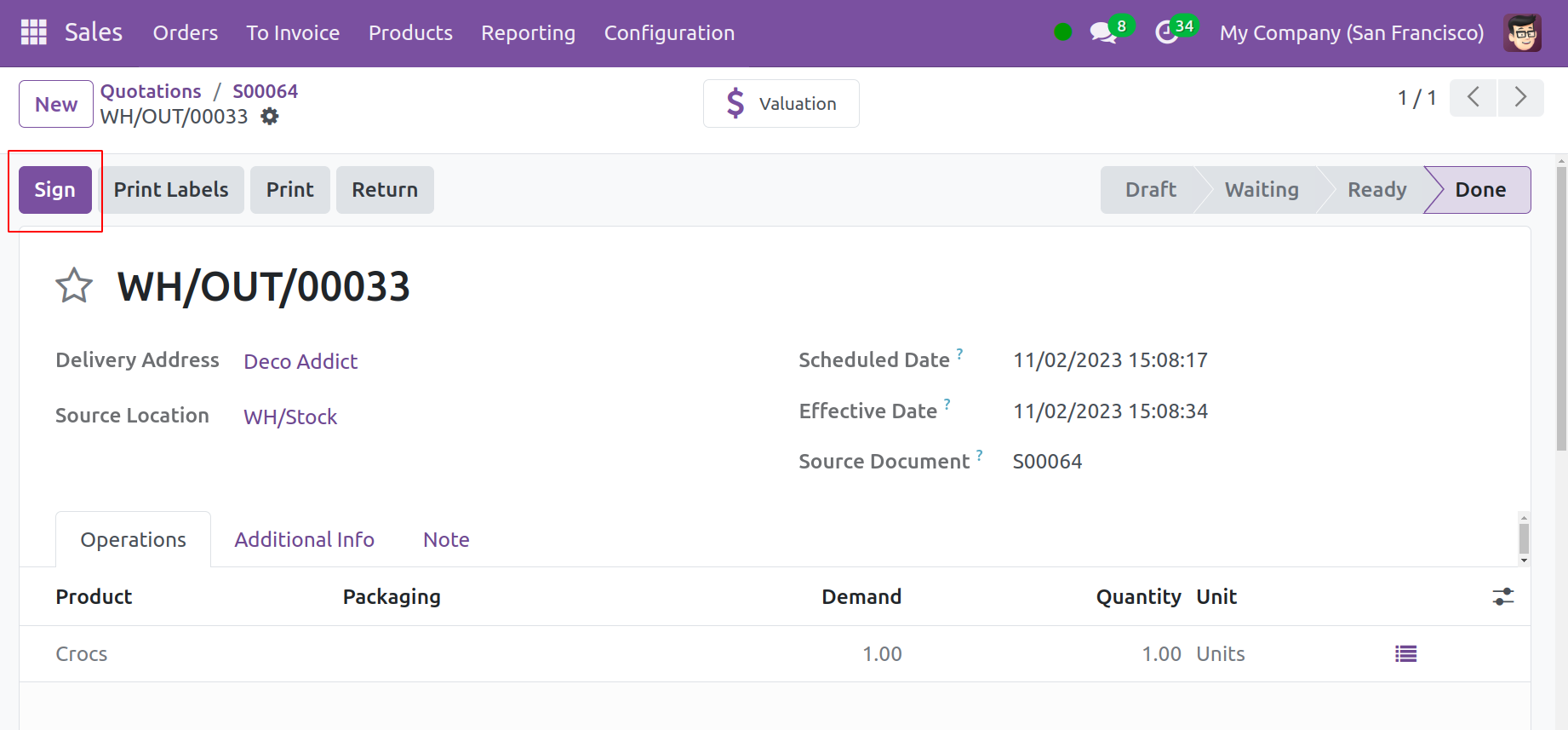Viewport: 1568px width, 730px height.
Task: Open the Valuation smart button
Action: [781, 104]
